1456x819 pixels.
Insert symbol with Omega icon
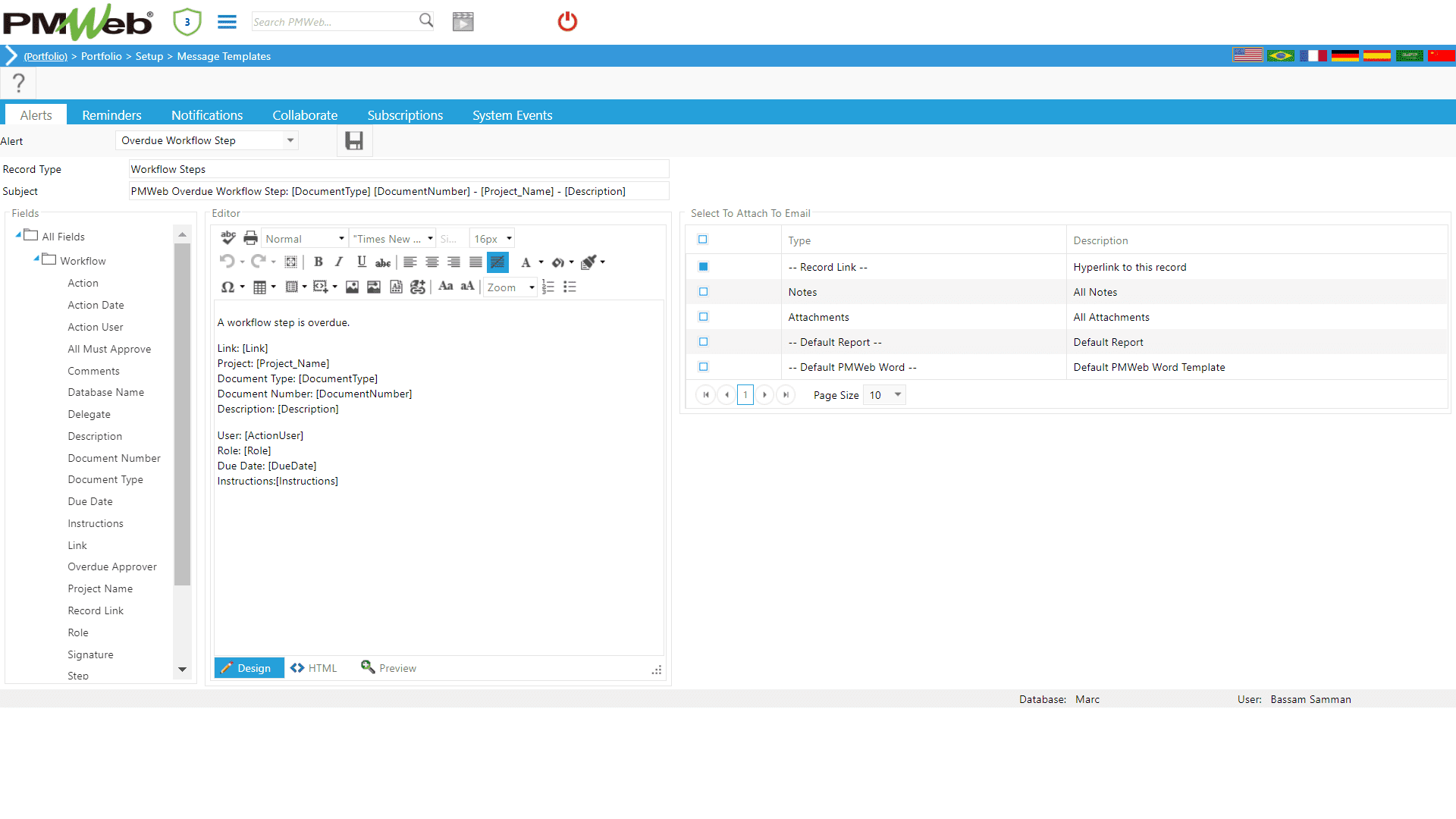(227, 287)
